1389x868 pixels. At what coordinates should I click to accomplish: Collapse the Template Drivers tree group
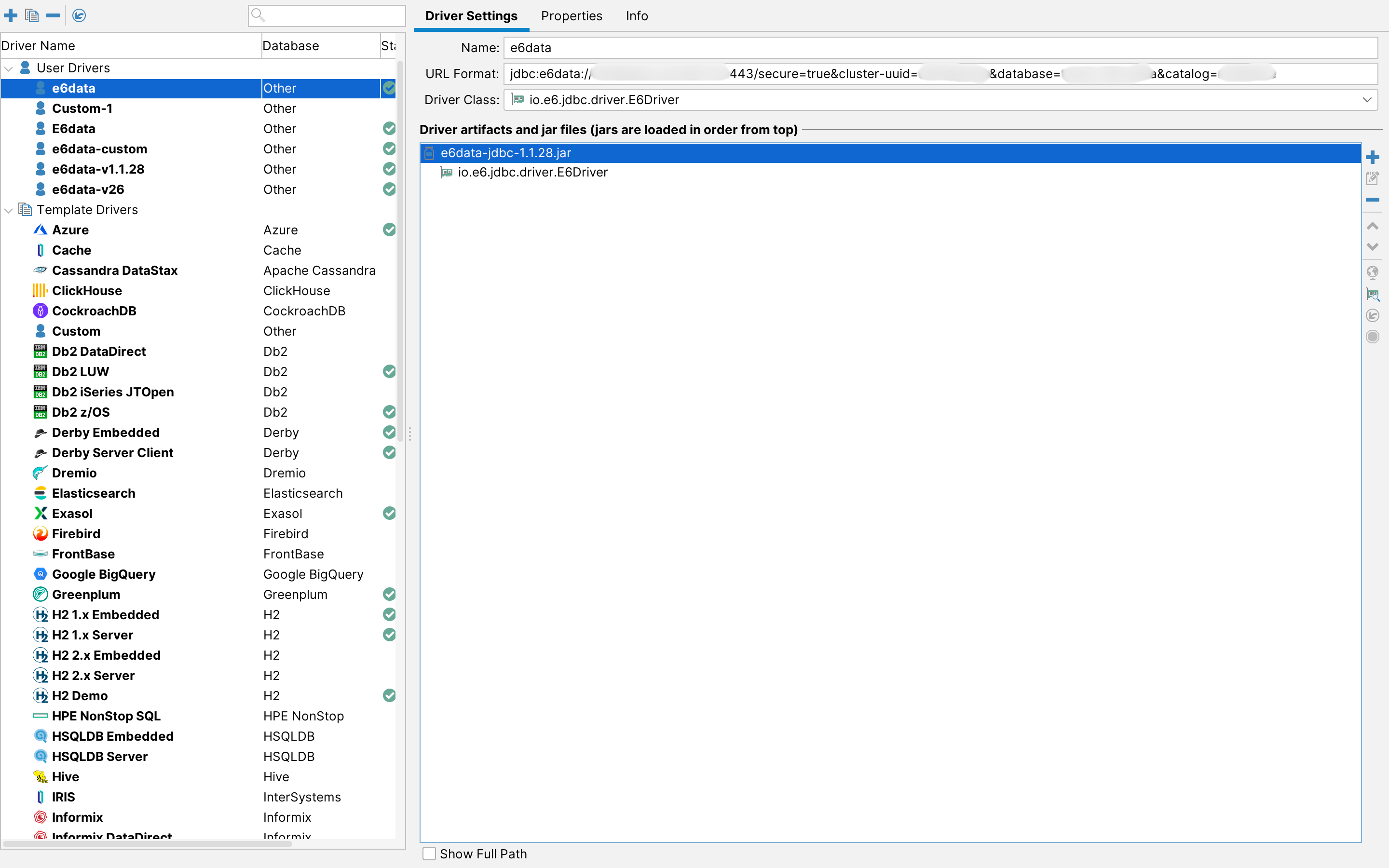(x=9, y=210)
